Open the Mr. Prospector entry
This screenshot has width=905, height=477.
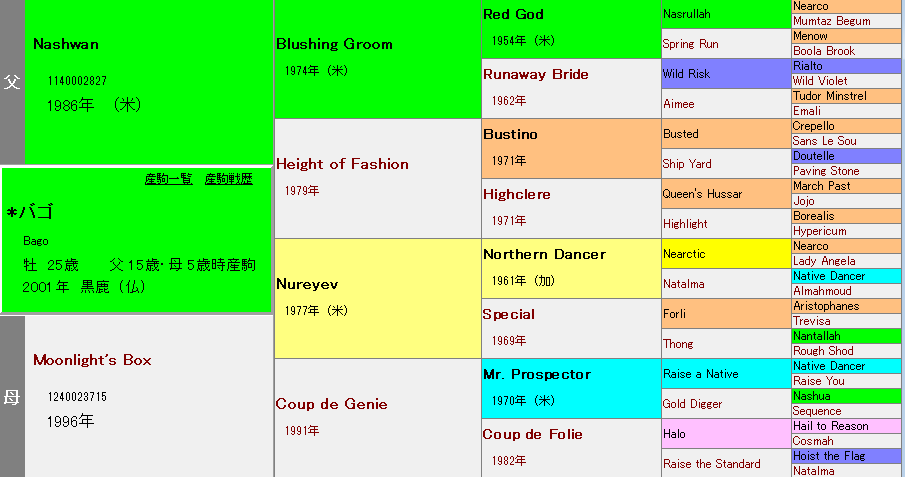[x=536, y=374]
